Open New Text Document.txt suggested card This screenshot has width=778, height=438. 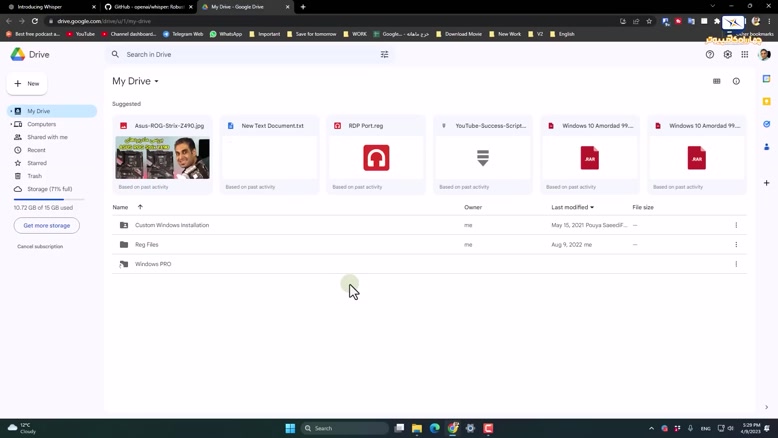(x=269, y=155)
